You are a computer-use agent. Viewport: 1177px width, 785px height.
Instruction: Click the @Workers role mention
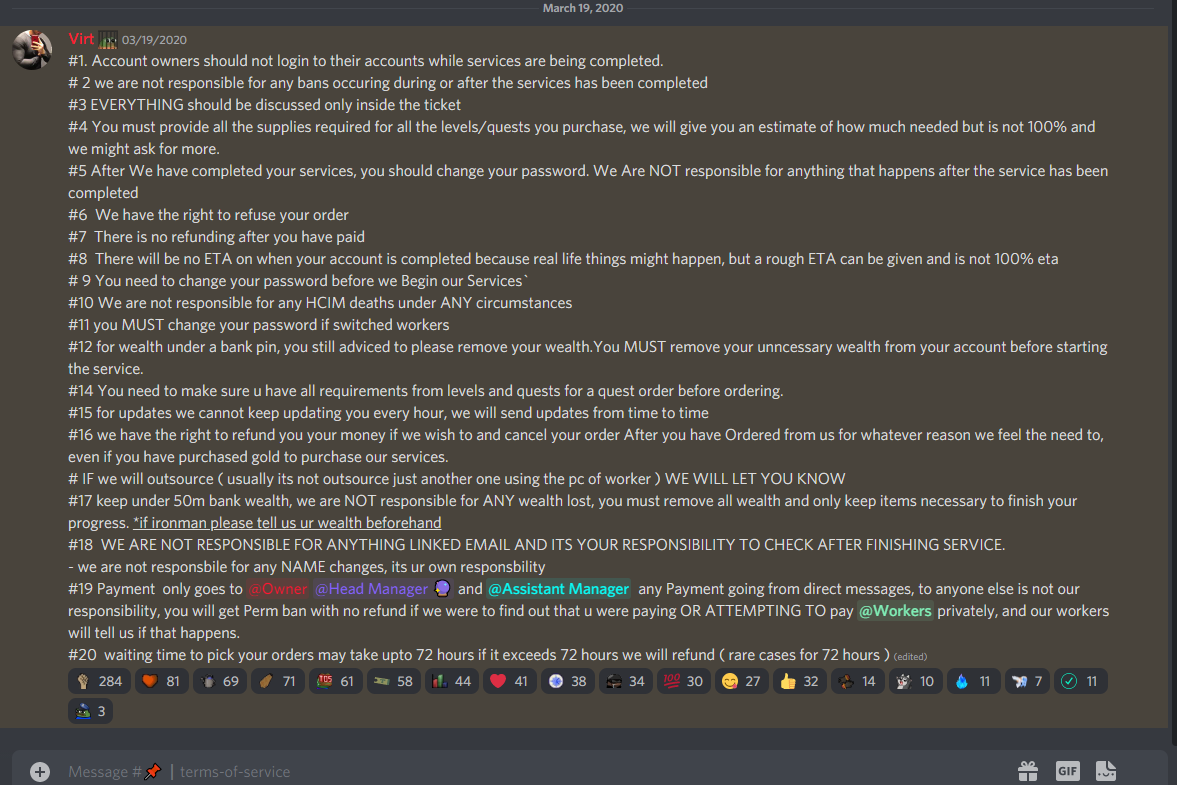coord(896,611)
